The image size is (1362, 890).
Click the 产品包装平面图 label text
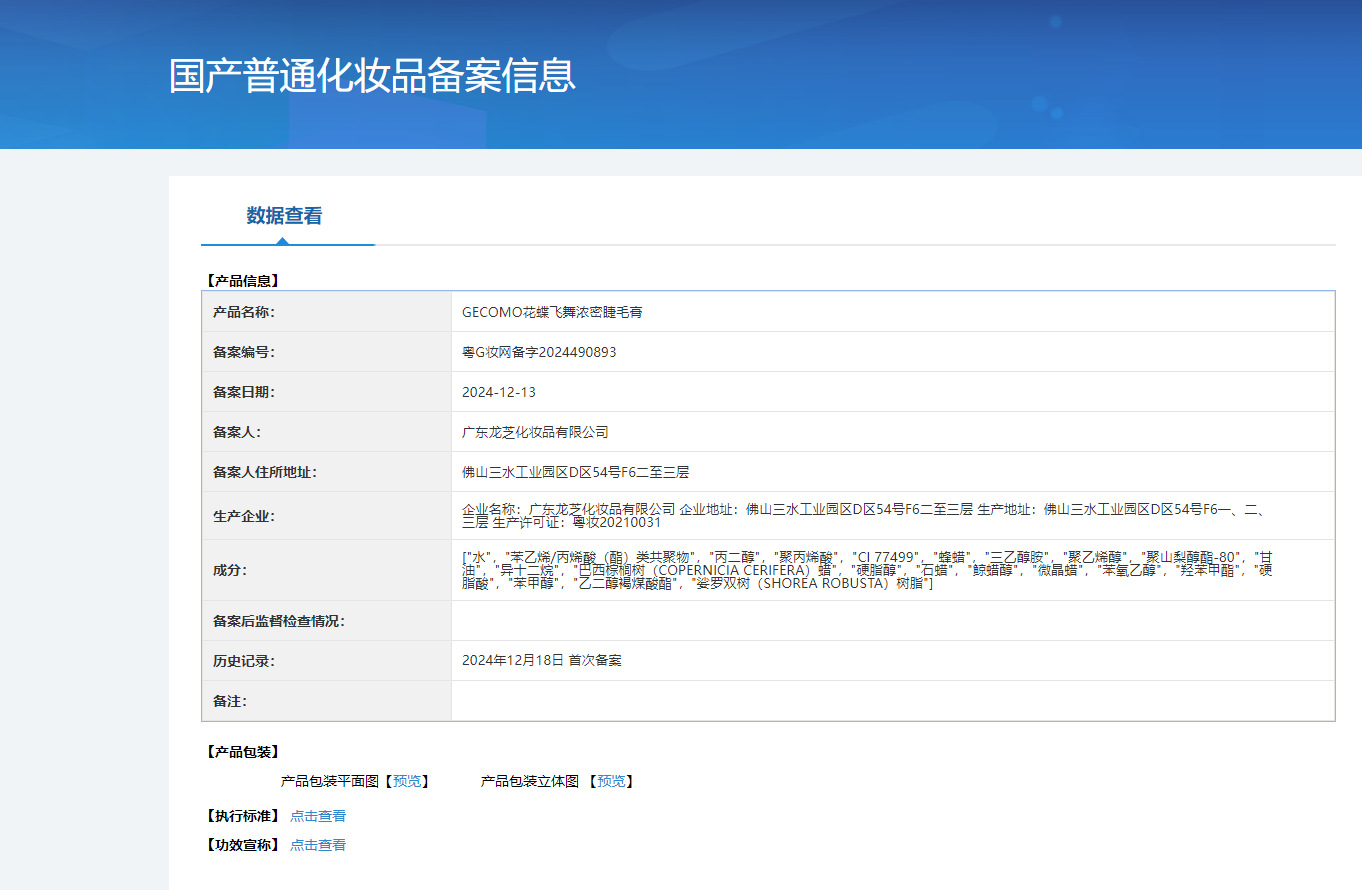tap(330, 781)
